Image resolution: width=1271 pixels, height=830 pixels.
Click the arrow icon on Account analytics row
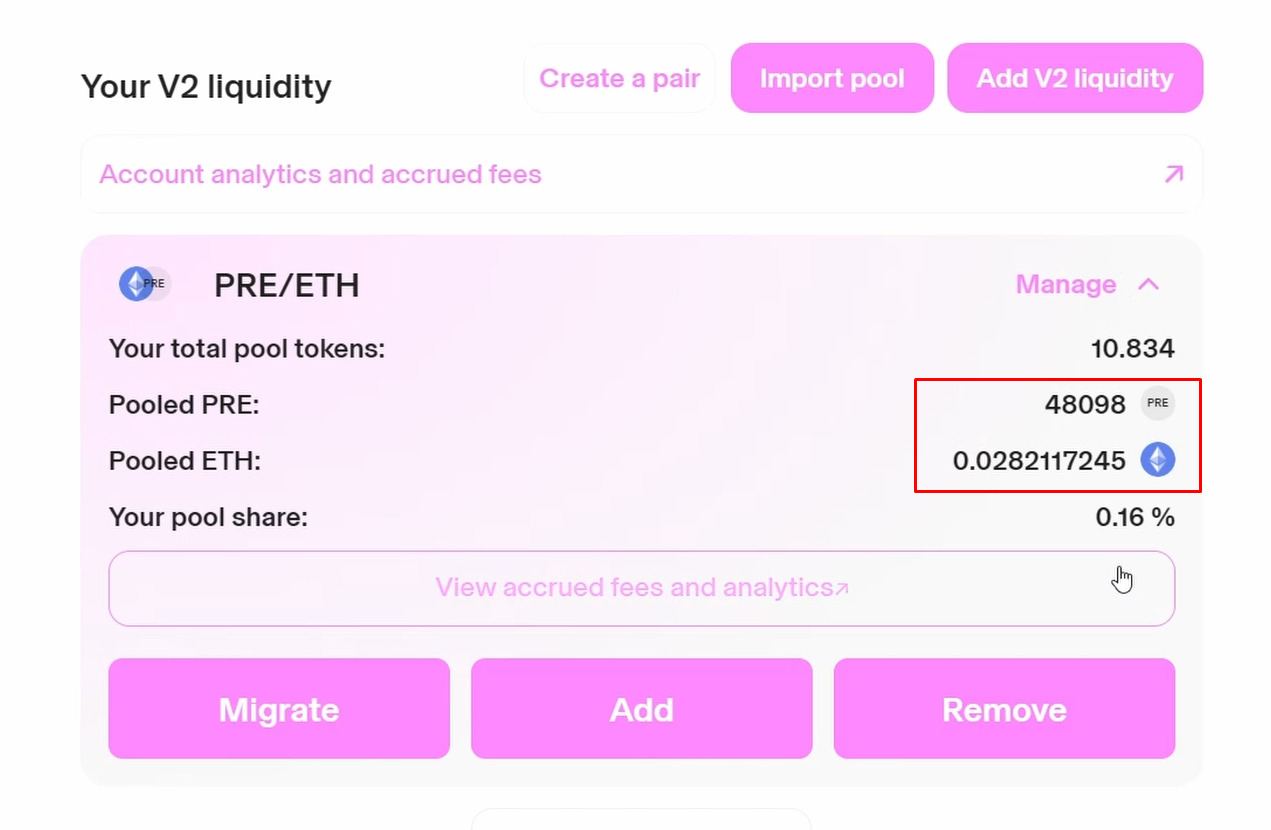tap(1173, 175)
